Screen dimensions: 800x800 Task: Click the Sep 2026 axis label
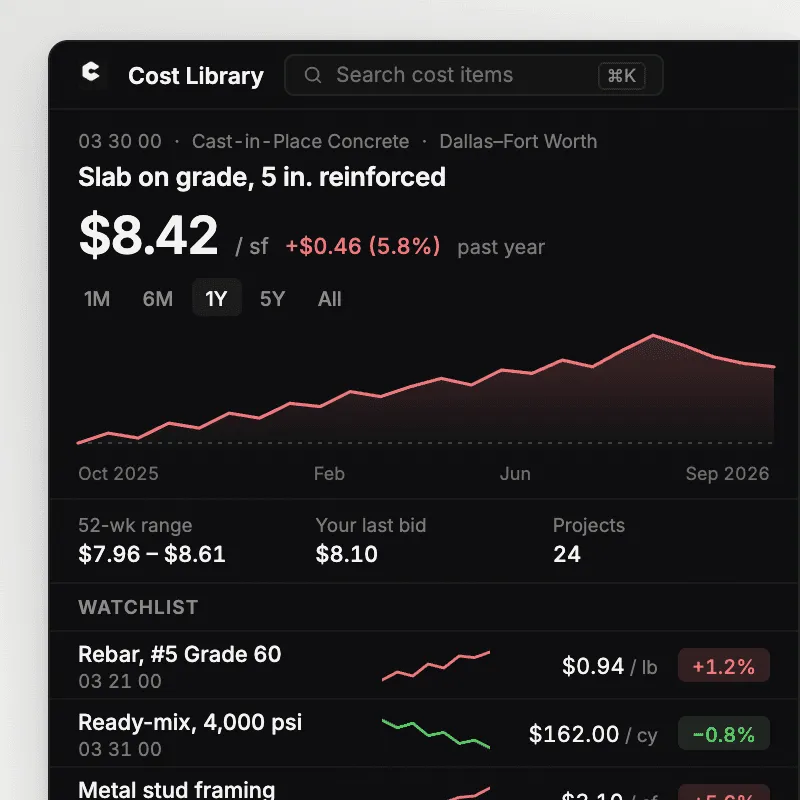[x=727, y=473]
